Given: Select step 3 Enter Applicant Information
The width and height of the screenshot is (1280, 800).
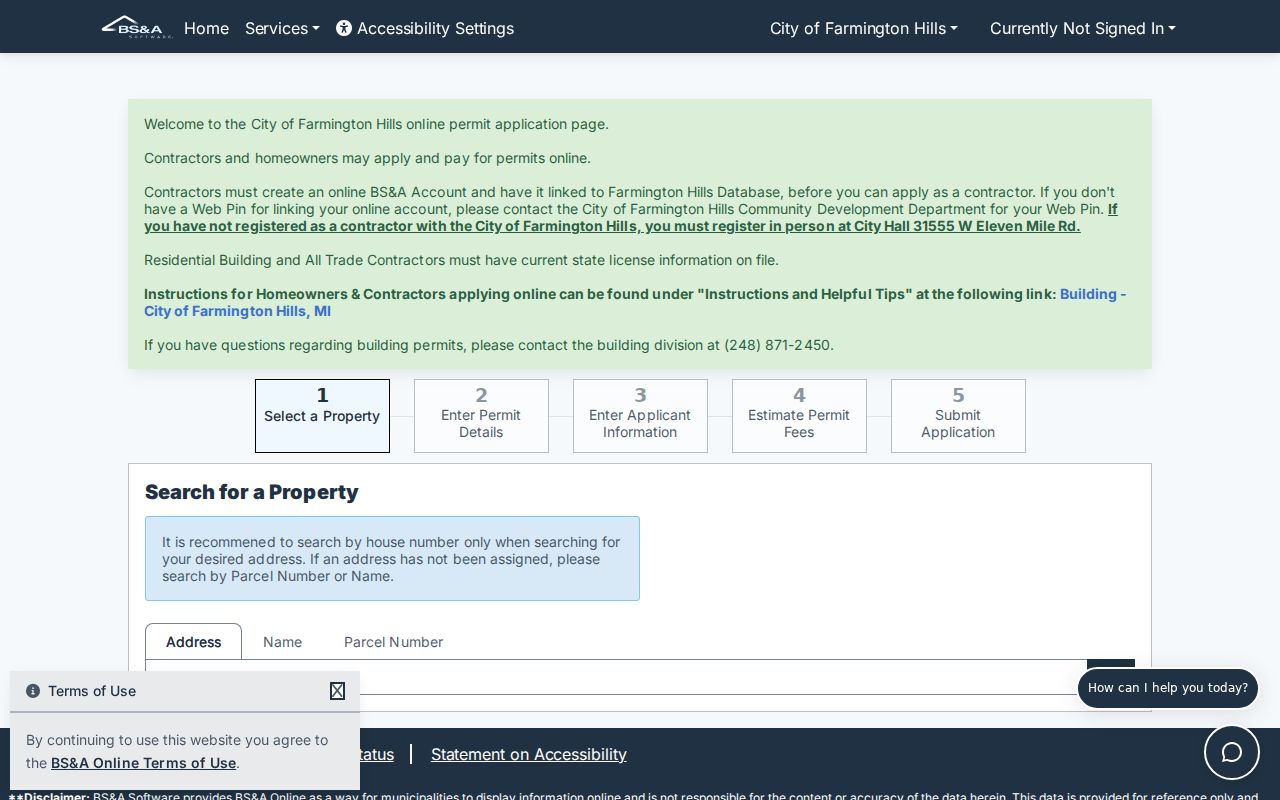Looking at the screenshot, I should tap(640, 416).
